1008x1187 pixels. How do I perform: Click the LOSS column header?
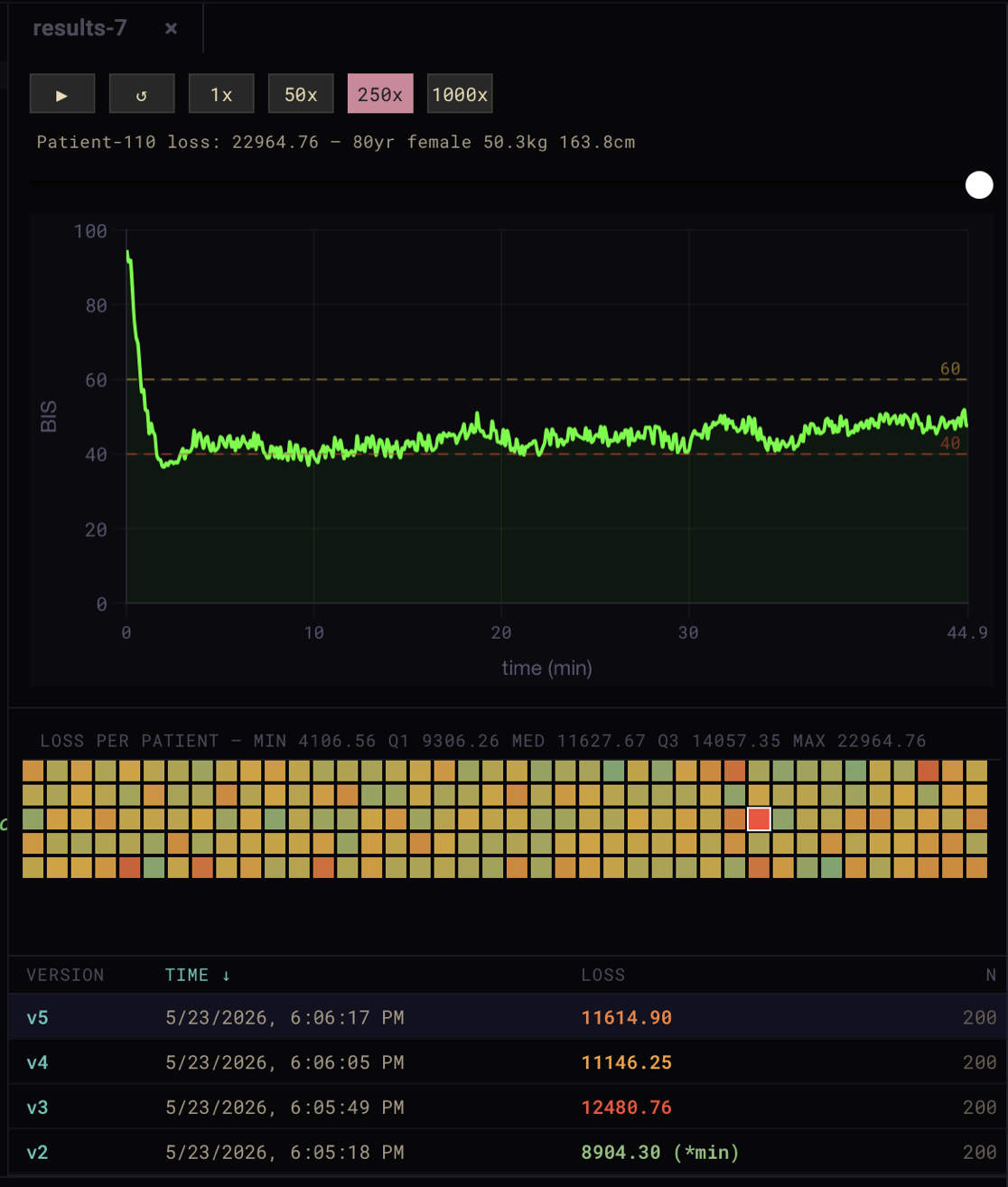[602, 975]
